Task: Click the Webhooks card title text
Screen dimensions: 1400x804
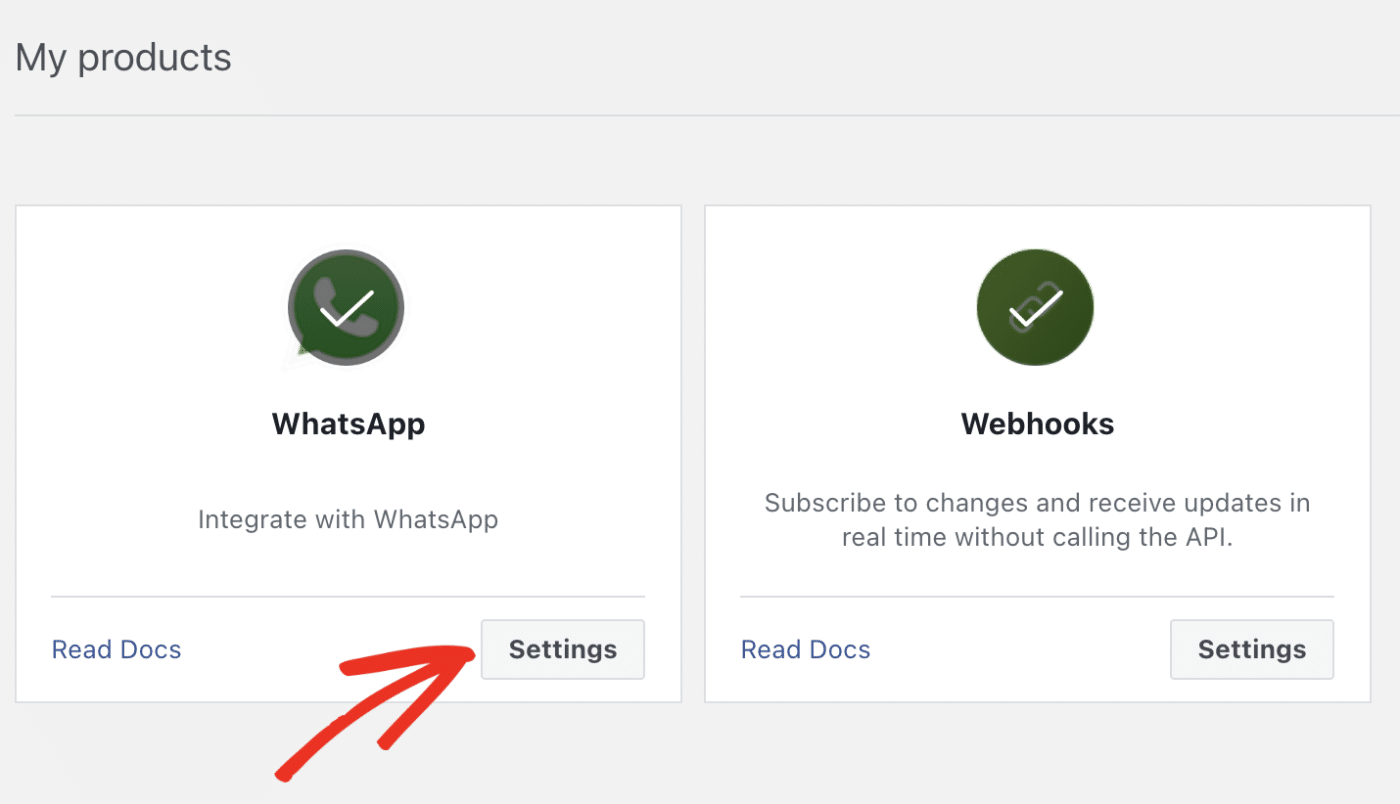Action: tap(1037, 423)
